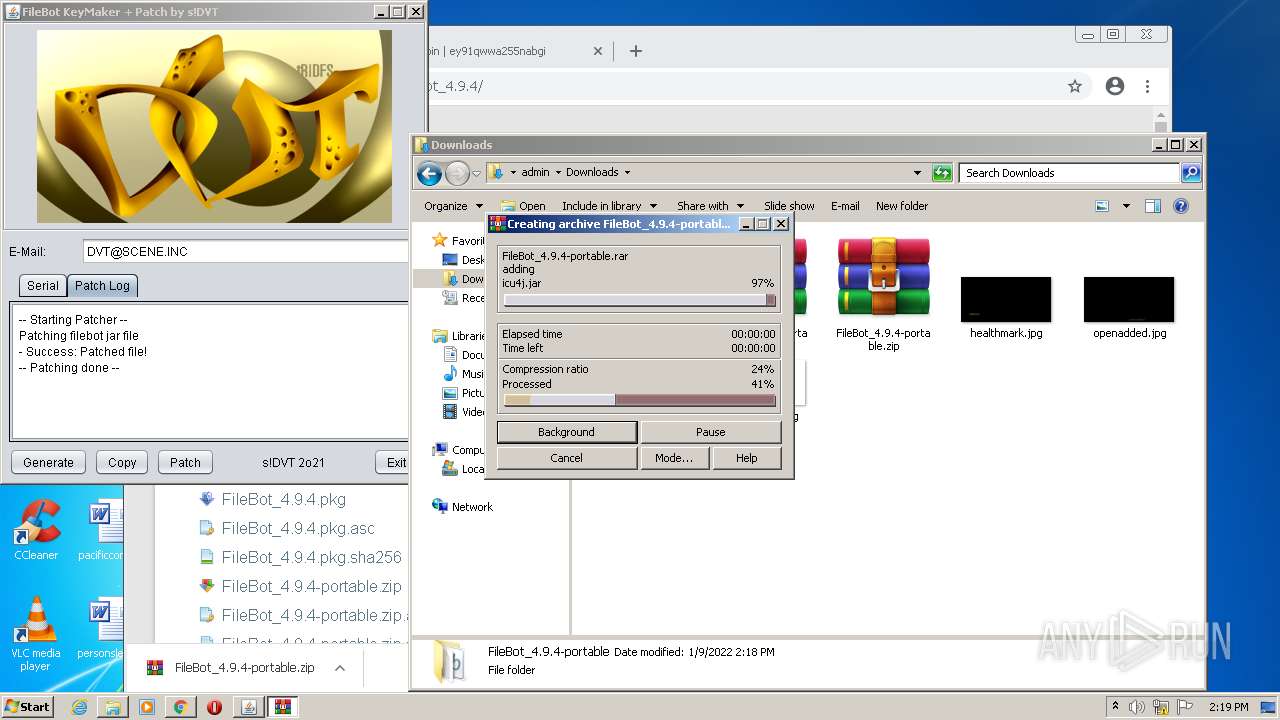Open Explorer help question mark icon
The width and height of the screenshot is (1280, 720).
pos(1181,206)
